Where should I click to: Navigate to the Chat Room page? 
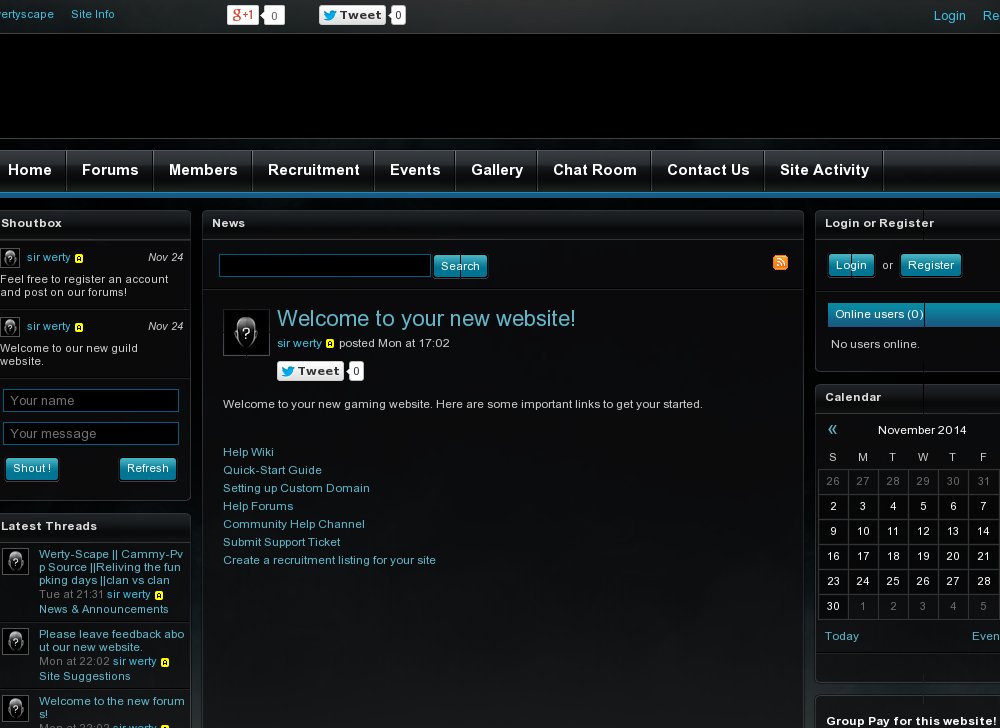(594, 170)
